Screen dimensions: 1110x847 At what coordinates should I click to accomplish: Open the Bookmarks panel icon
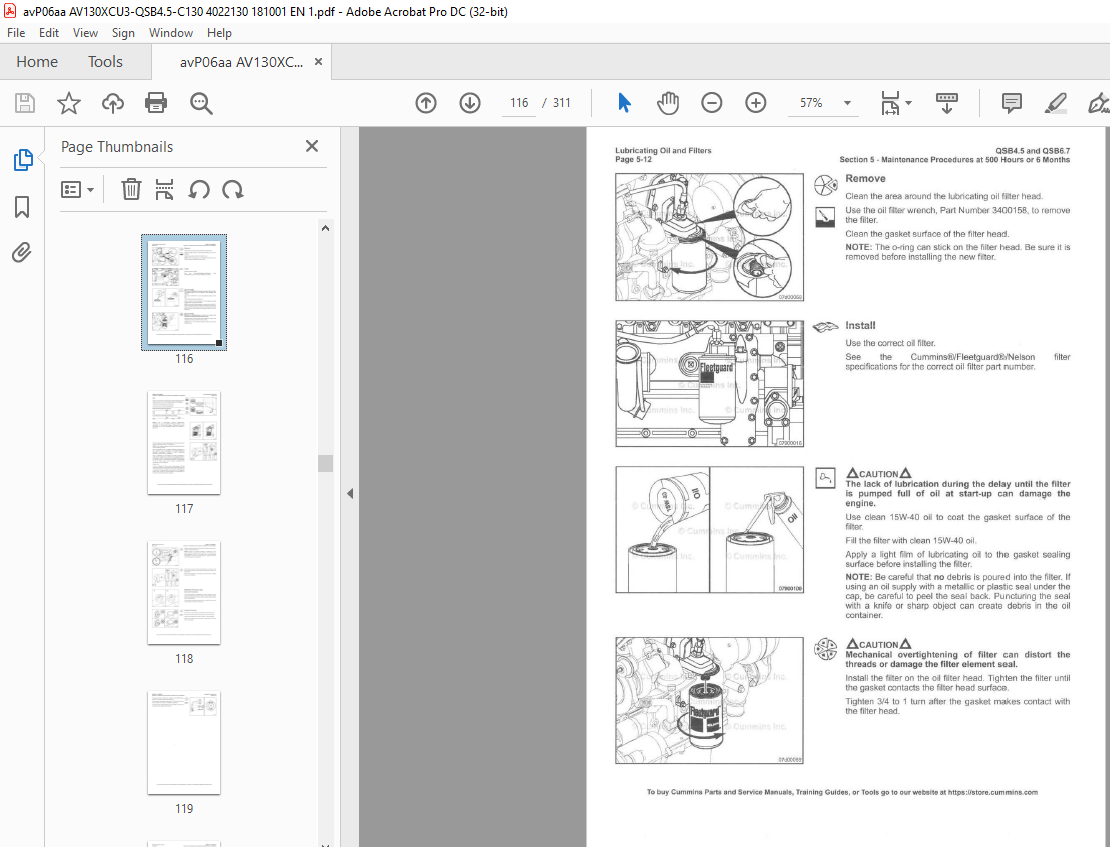(x=22, y=208)
